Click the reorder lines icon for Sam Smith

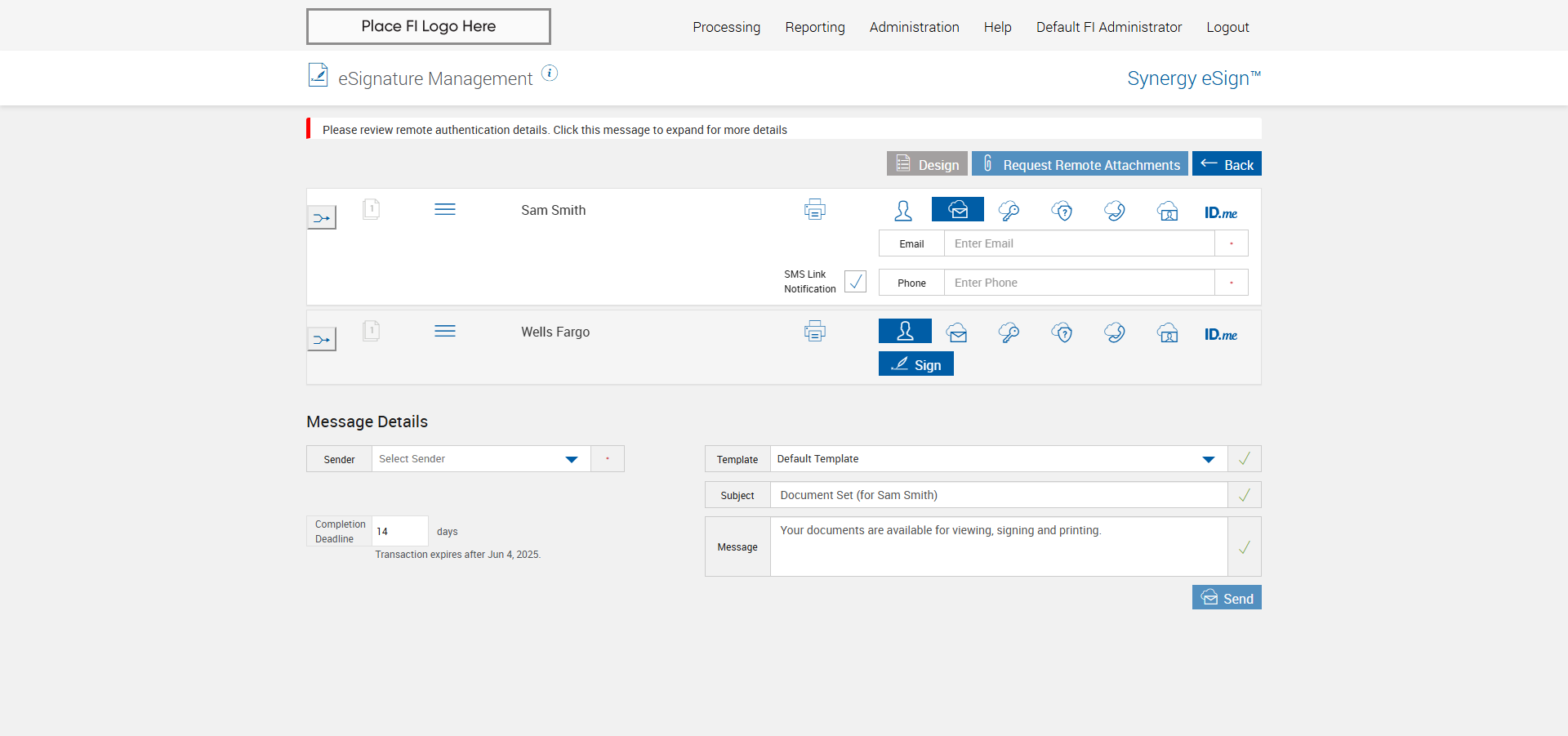445,210
